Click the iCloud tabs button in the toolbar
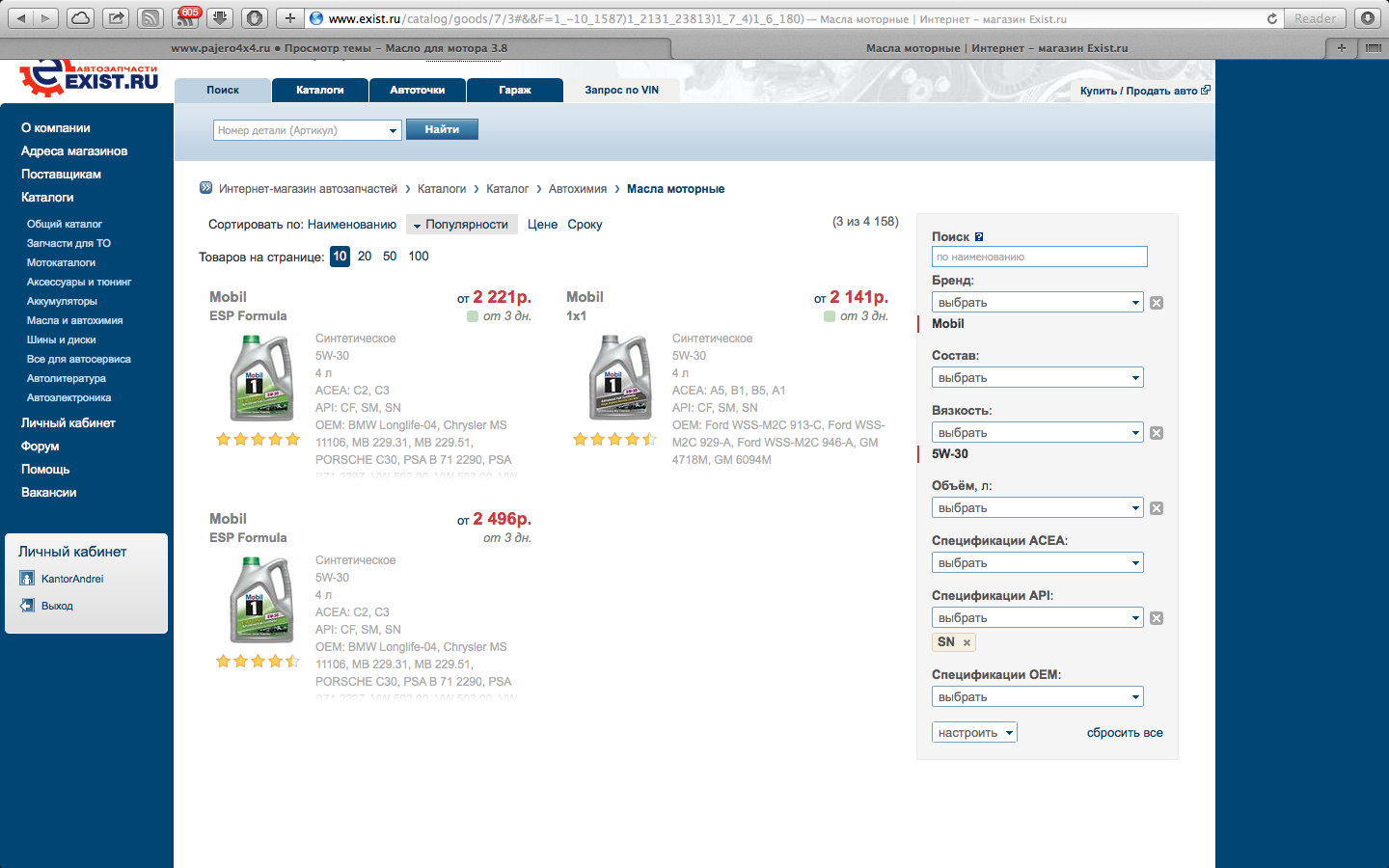 click(81, 18)
